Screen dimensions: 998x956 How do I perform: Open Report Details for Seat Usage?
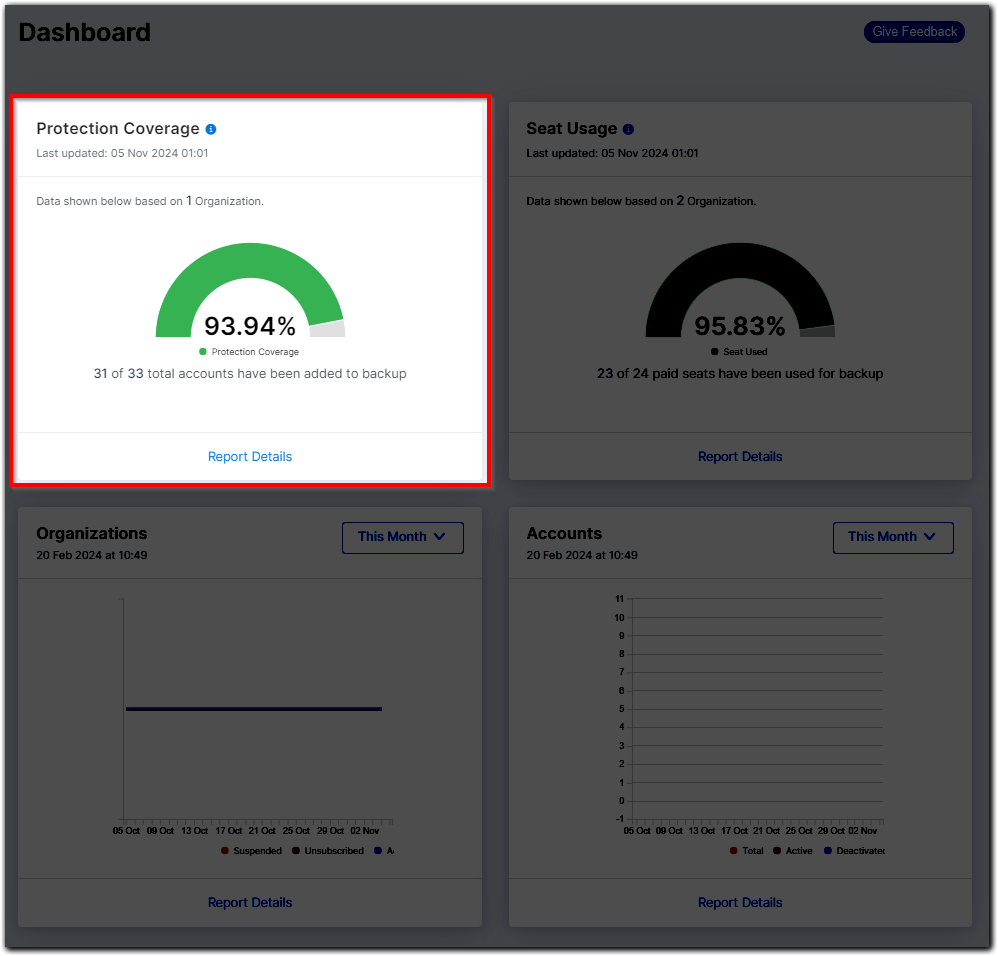740,456
